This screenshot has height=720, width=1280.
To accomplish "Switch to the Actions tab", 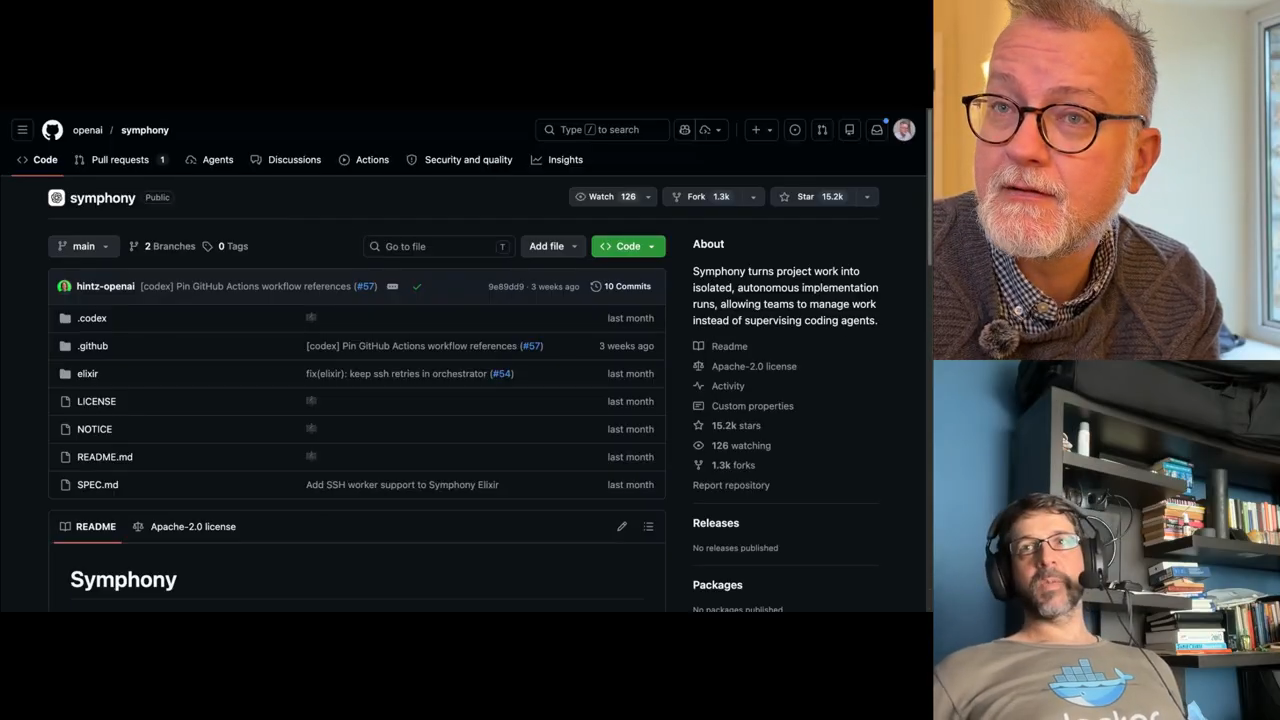I will 364,160.
